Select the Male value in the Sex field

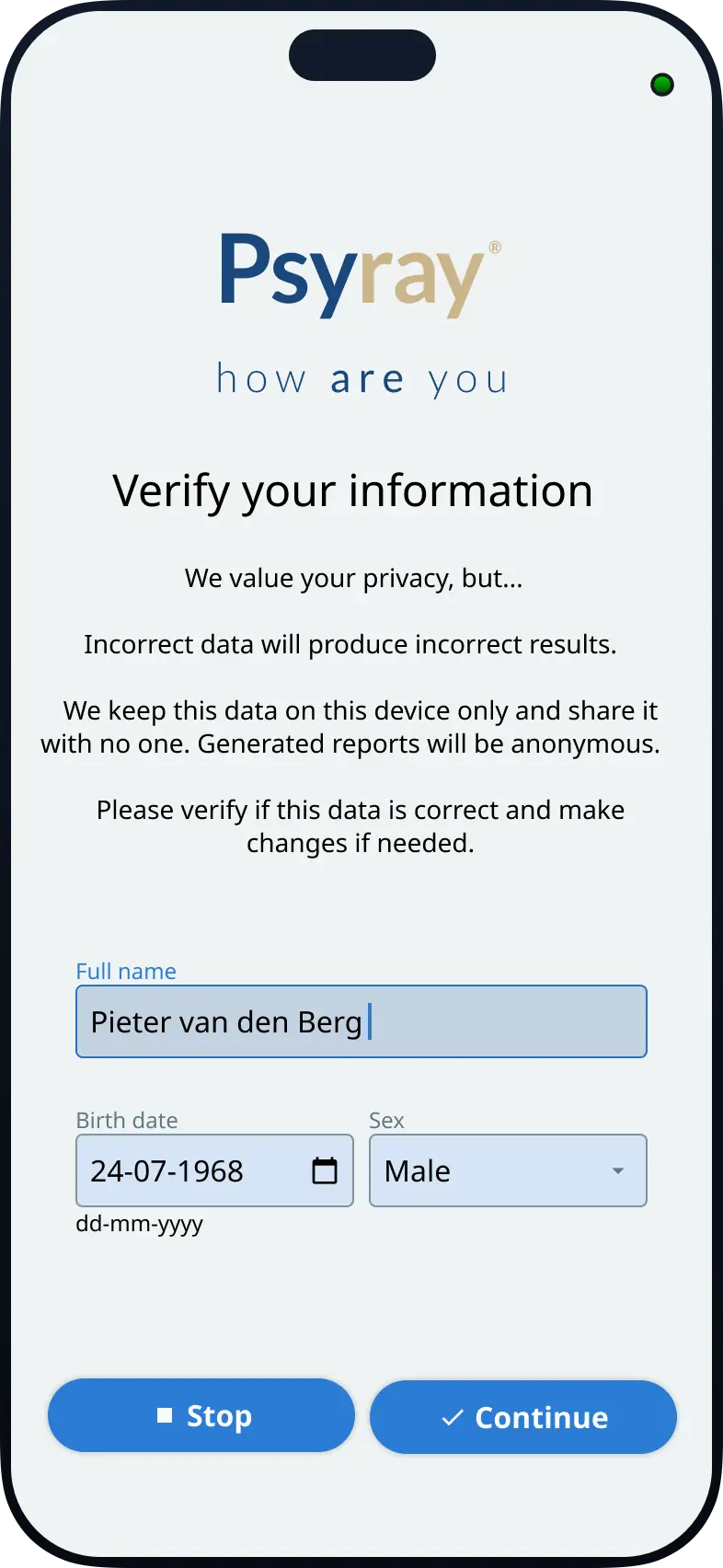click(418, 1170)
